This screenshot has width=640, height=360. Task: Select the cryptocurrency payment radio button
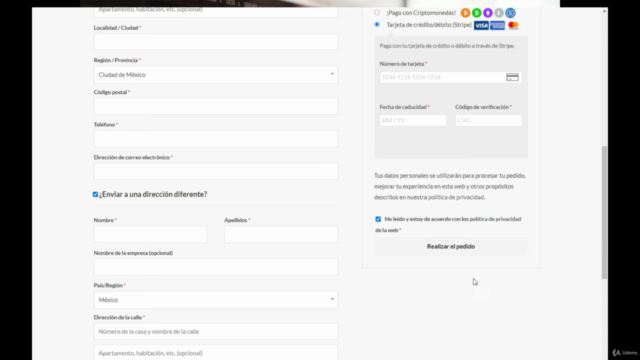click(377, 13)
